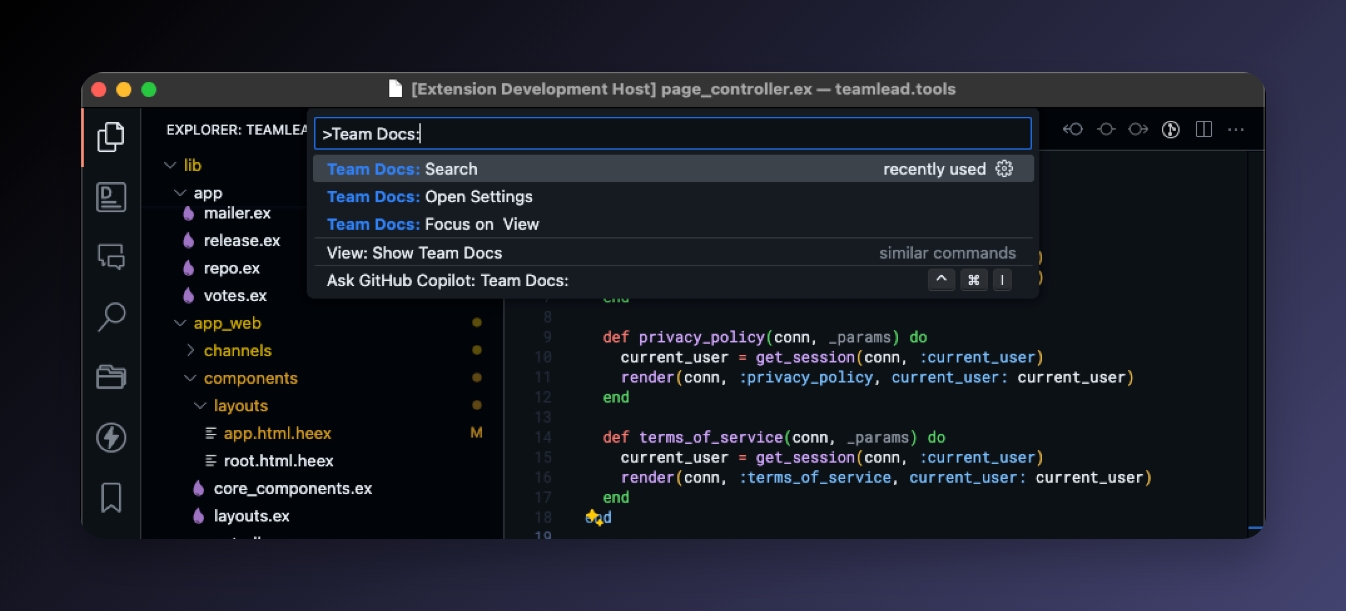Open the modified app.html.heex file
1346x611 pixels.
tap(277, 433)
